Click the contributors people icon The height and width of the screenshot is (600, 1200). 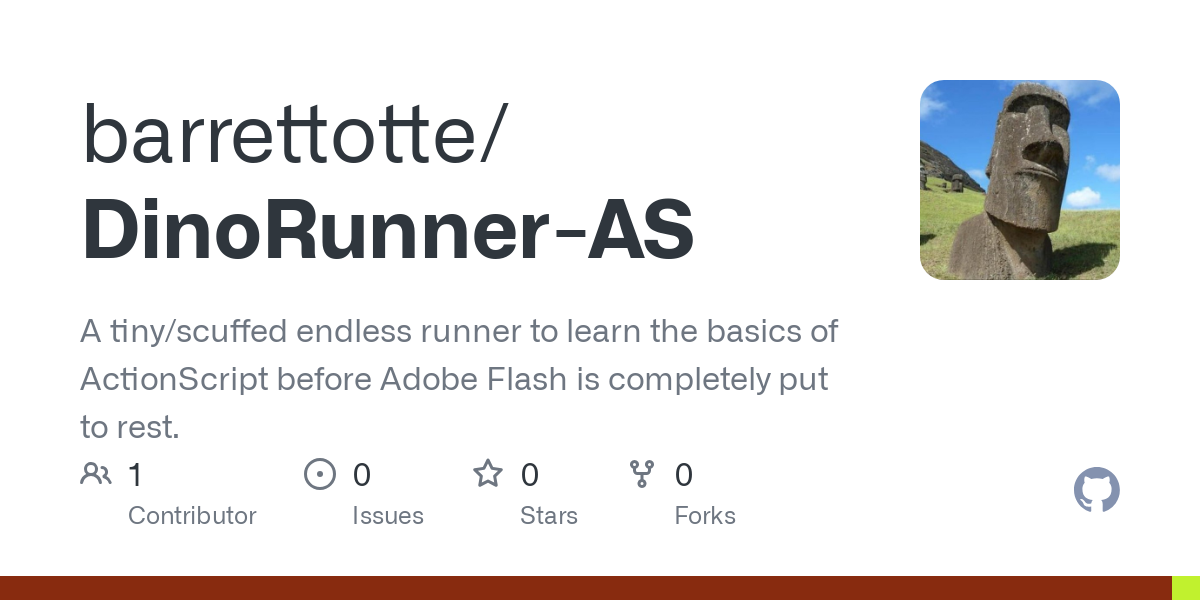[96, 474]
